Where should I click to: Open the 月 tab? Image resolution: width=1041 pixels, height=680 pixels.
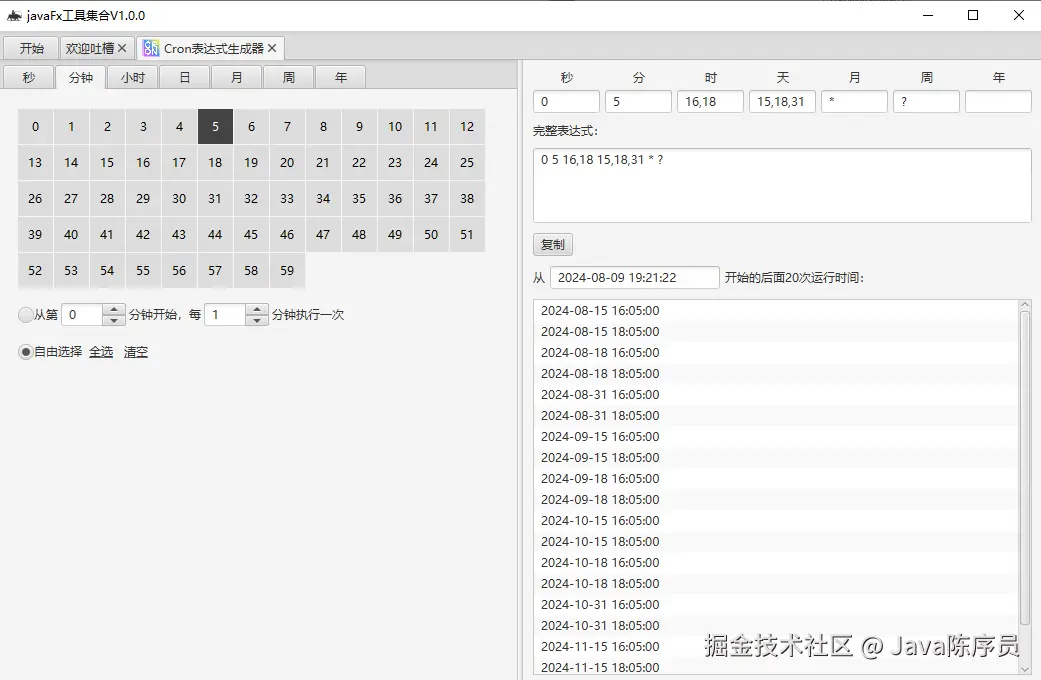[x=236, y=78]
